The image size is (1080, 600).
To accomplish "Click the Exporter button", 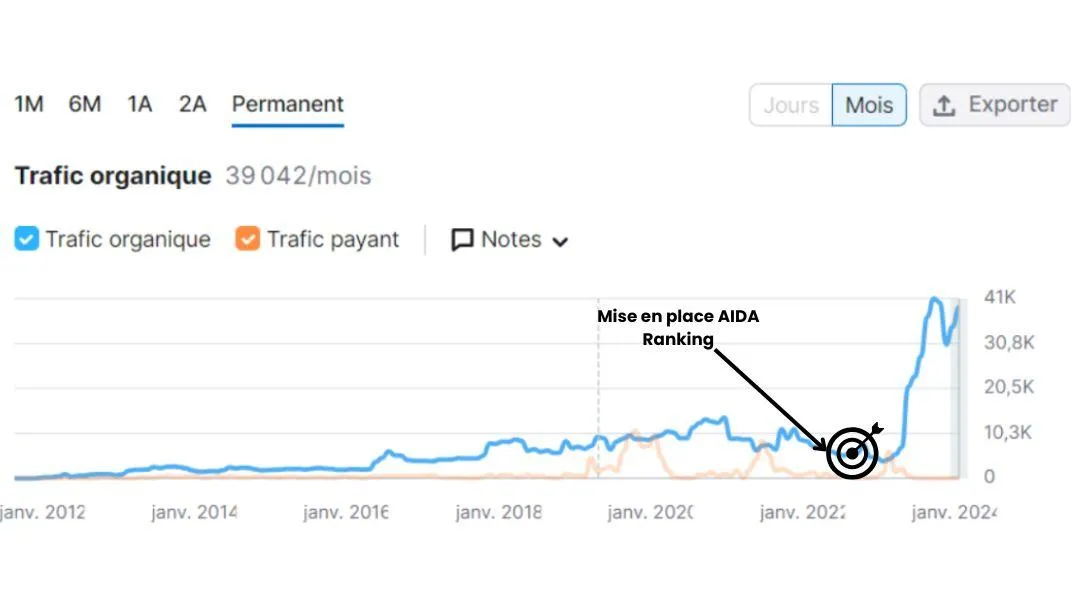I will coord(995,105).
